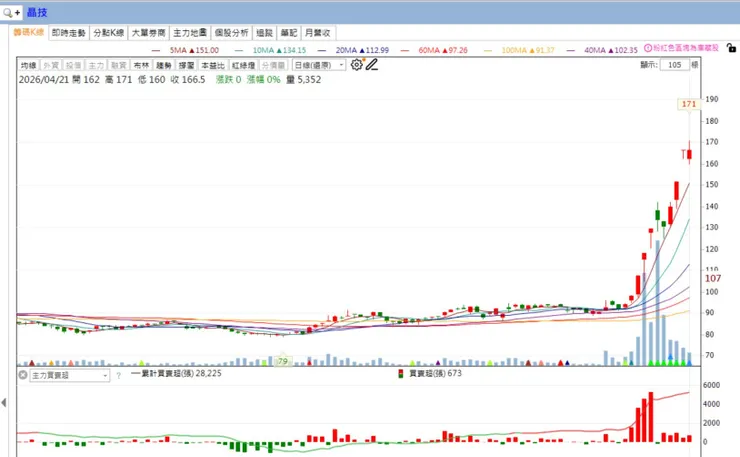Switch to the 個股分析 tab
The width and height of the screenshot is (740, 457).
(x=231, y=33)
